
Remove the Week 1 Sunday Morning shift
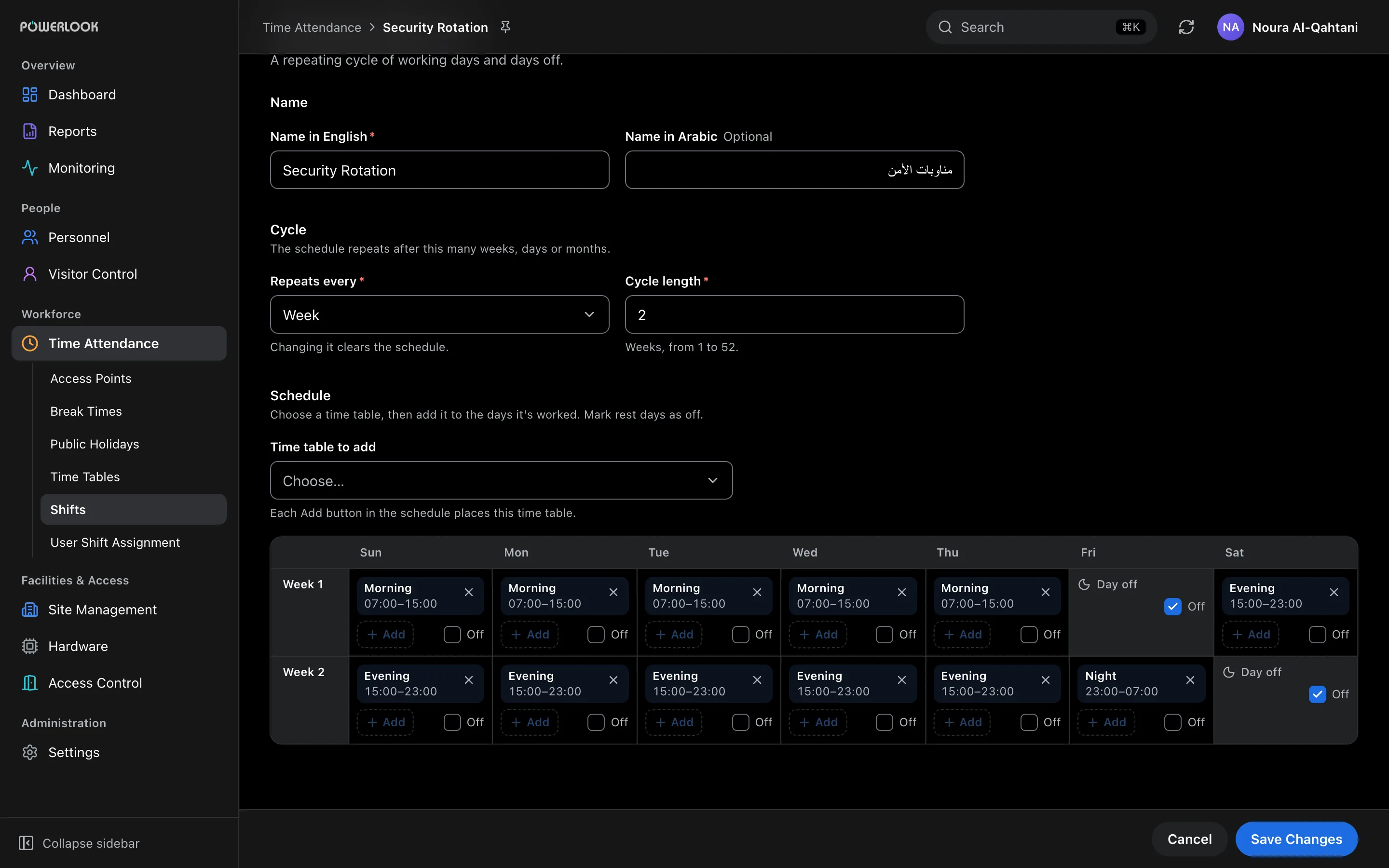[469, 593]
